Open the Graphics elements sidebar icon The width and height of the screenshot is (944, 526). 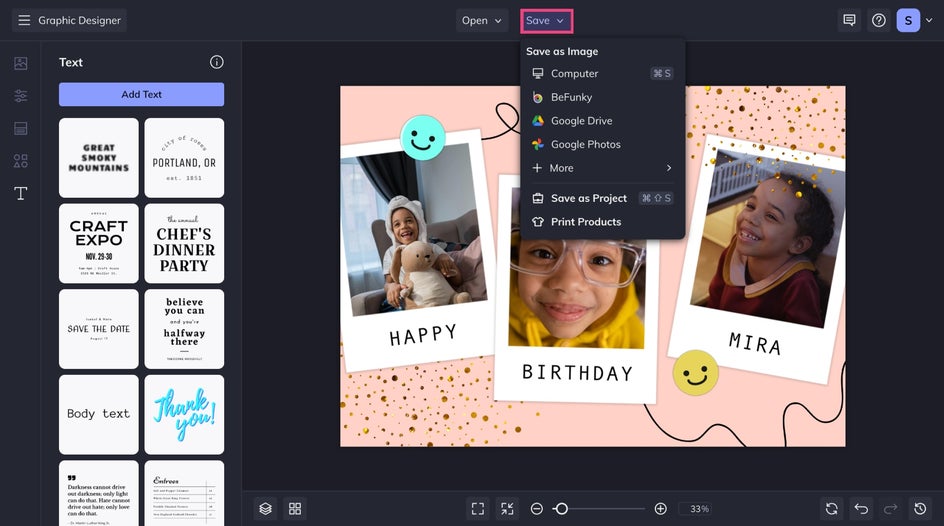click(x=20, y=161)
